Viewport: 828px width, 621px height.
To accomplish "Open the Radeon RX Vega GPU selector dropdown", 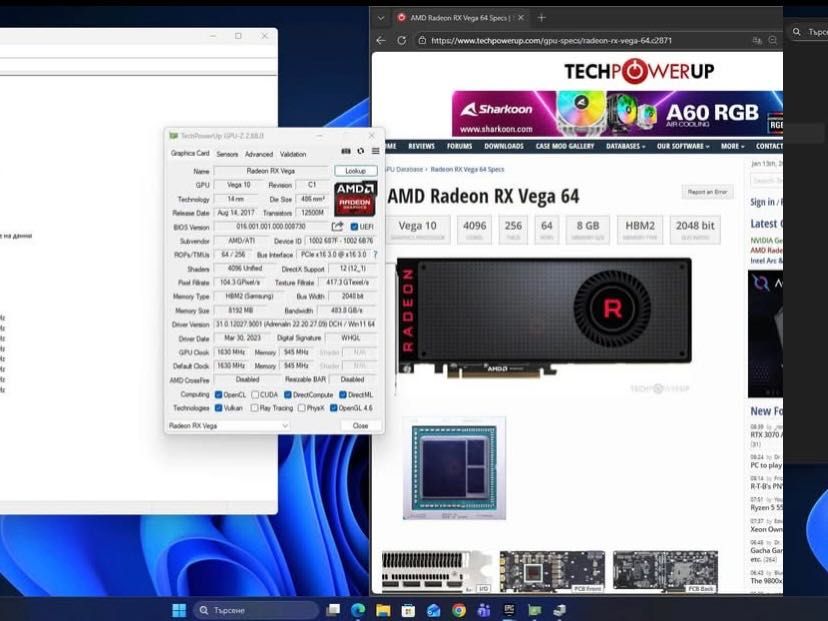I will 228,426.
